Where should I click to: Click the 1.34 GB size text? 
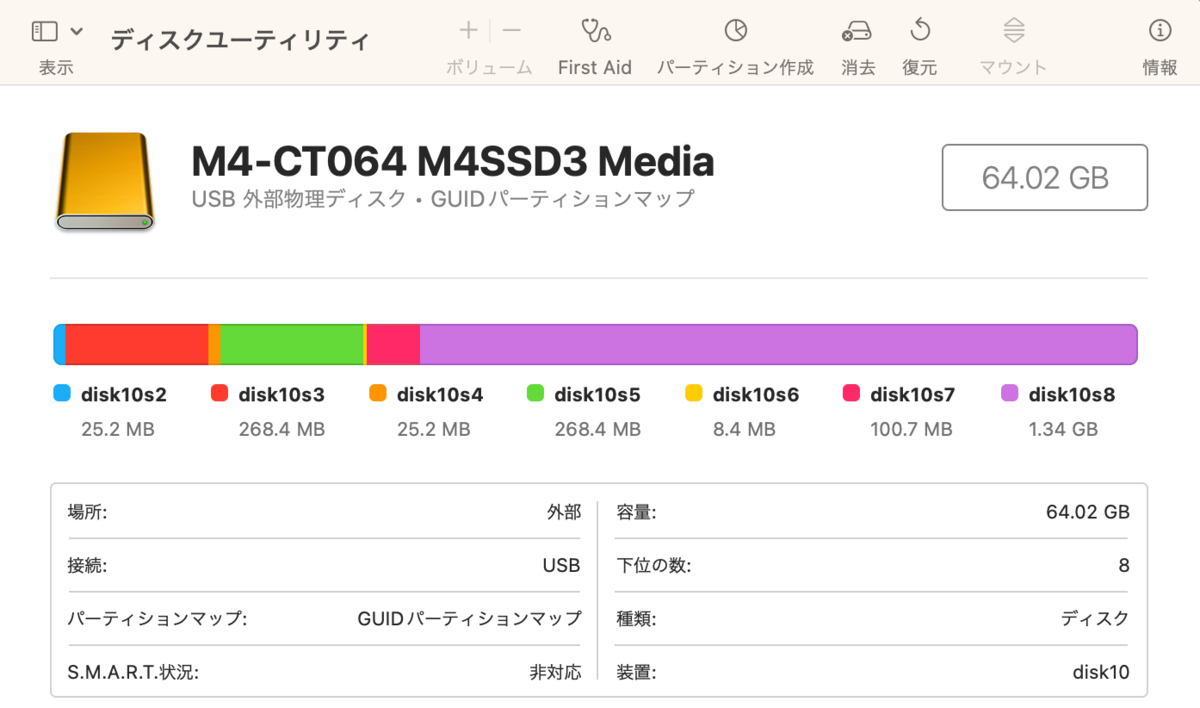1063,430
